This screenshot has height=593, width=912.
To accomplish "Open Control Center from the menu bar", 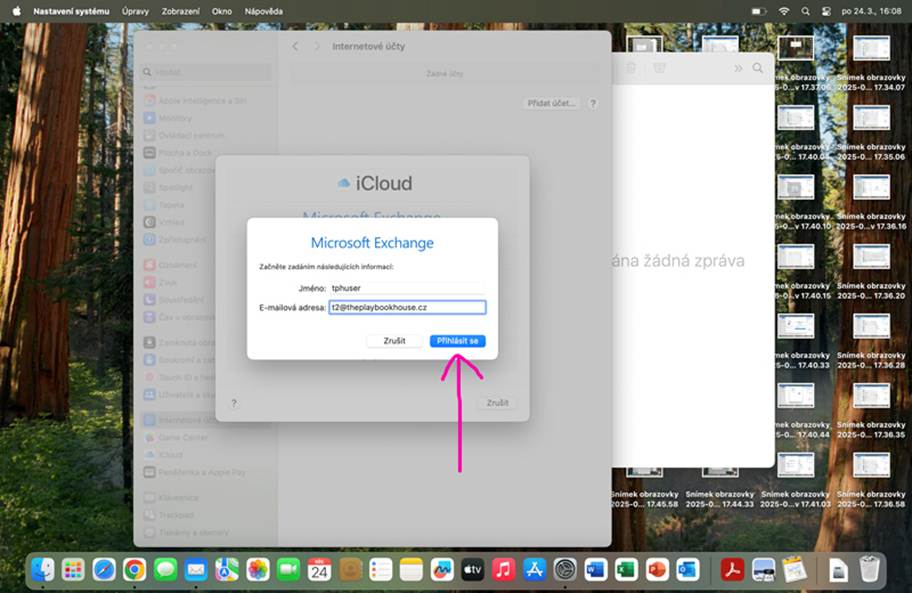I will click(x=826, y=11).
